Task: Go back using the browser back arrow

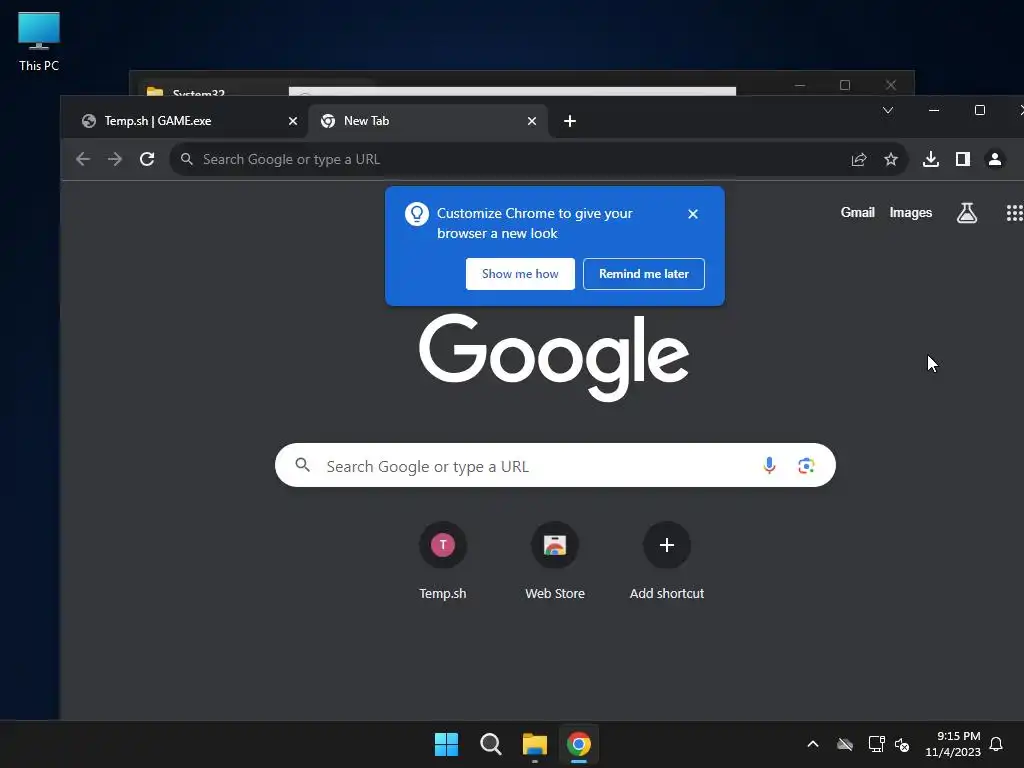Action: (83, 159)
